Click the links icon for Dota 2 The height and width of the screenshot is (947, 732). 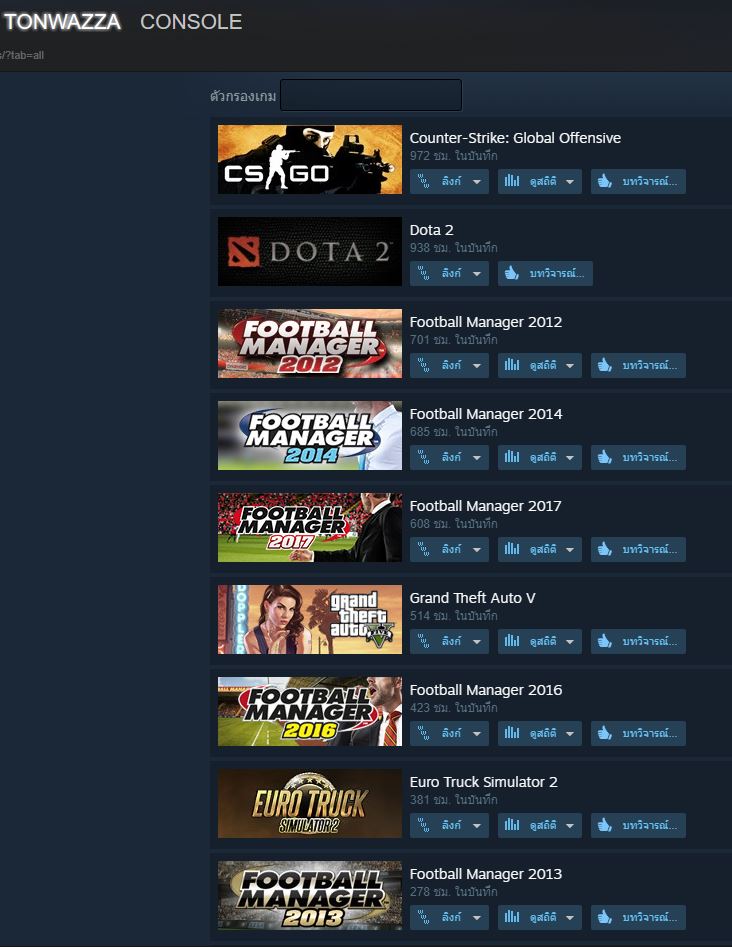(x=423, y=273)
